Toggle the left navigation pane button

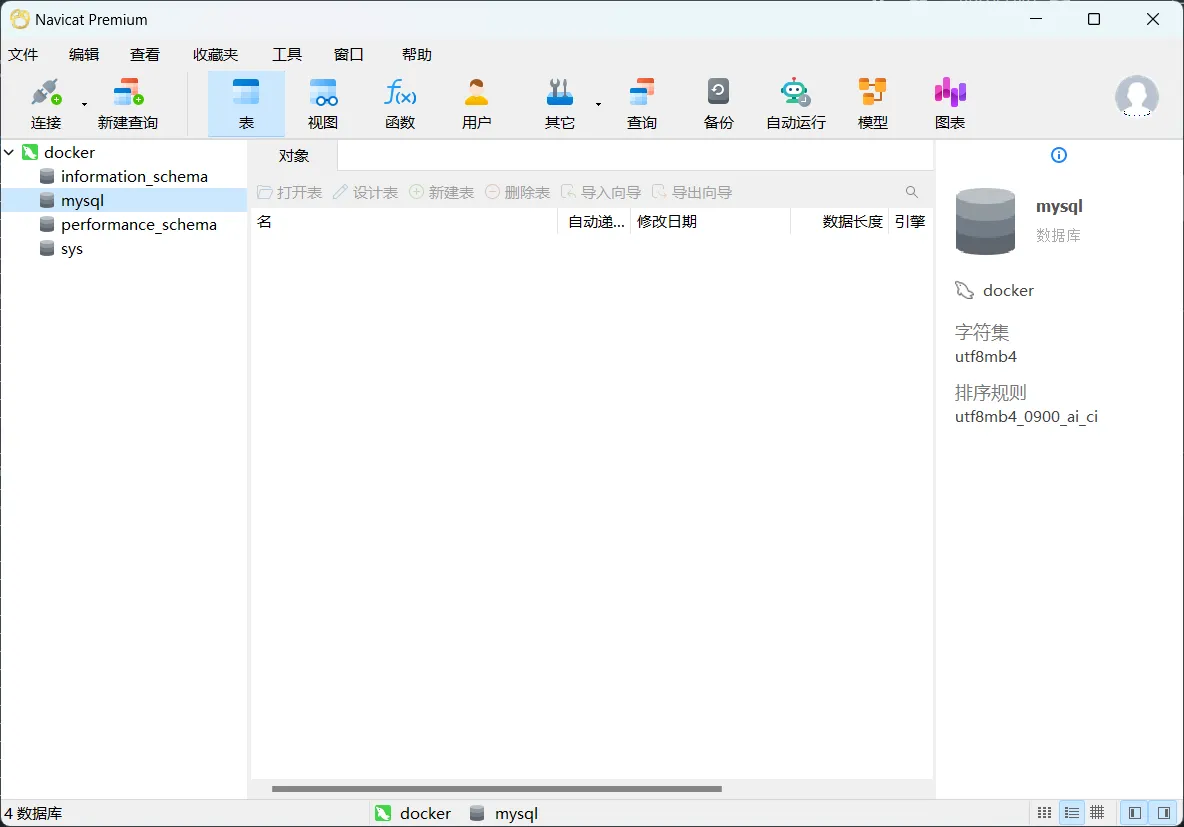[x=1134, y=813]
